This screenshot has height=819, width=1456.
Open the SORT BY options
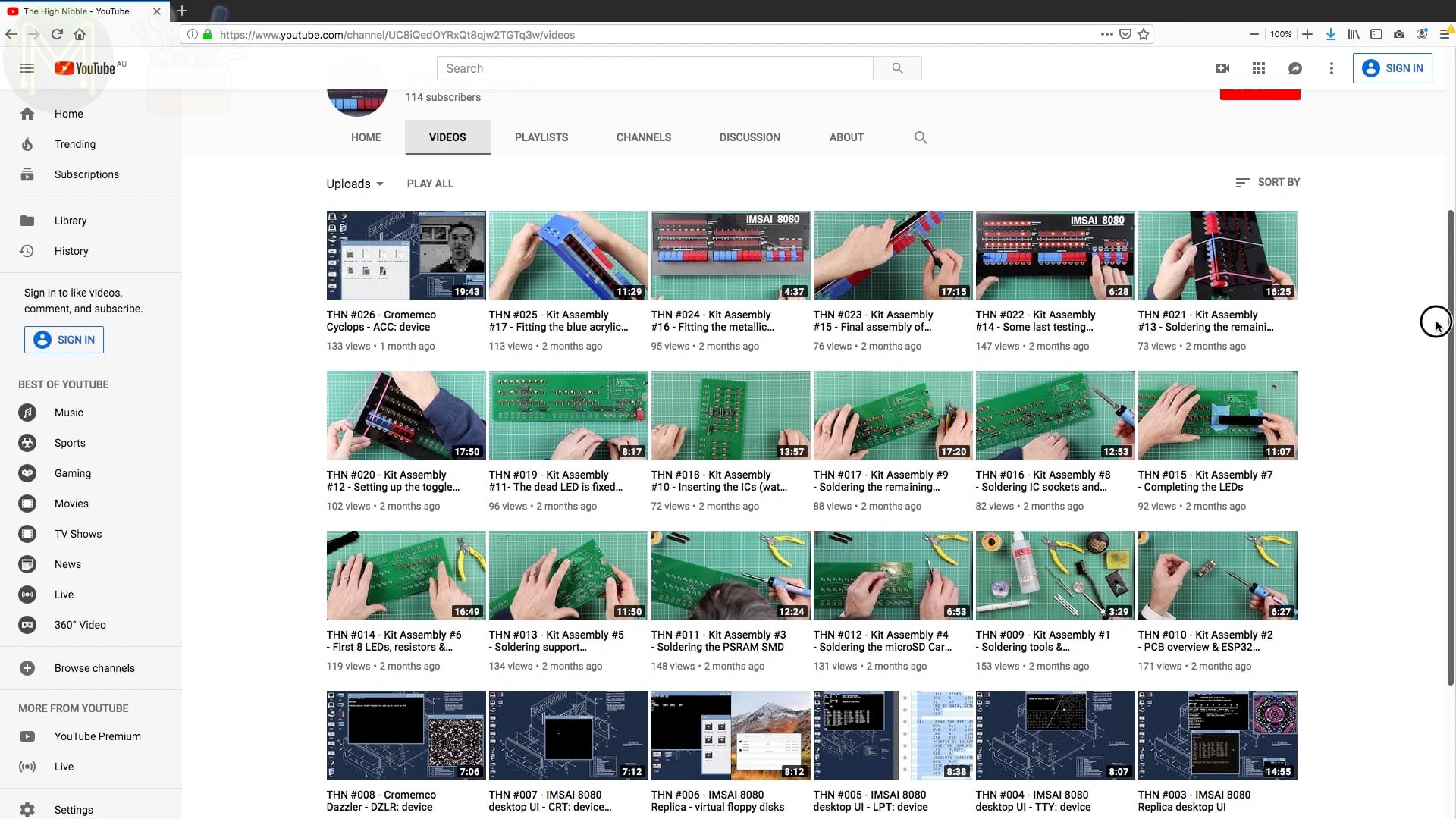(1267, 182)
